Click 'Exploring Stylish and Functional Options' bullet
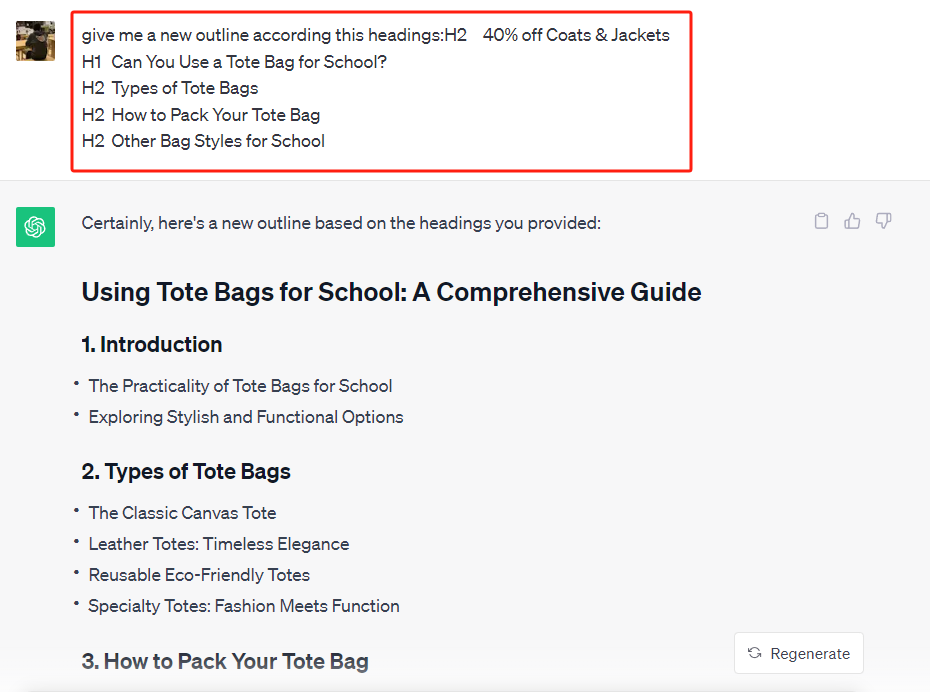 246,417
